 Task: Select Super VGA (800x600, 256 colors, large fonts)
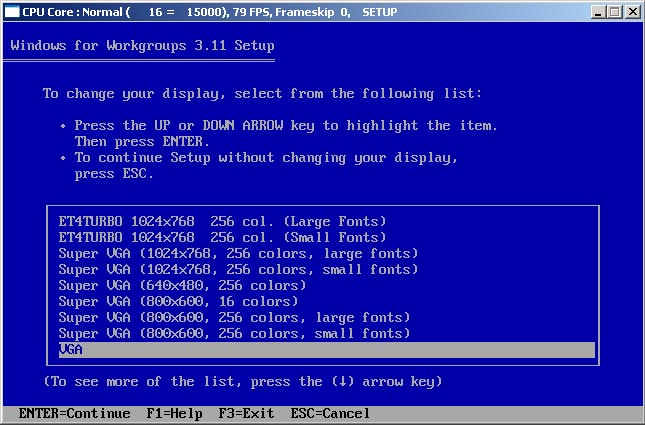coord(234,318)
